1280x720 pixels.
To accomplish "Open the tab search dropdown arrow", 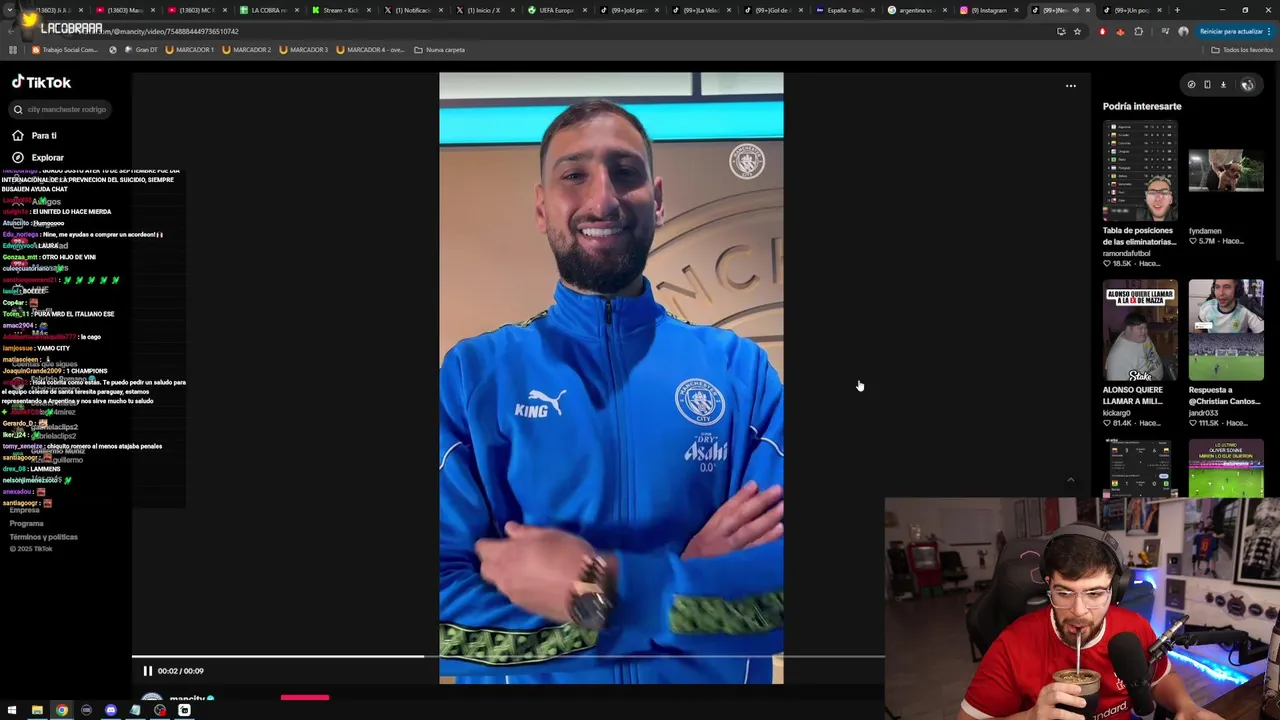I will 10,10.
